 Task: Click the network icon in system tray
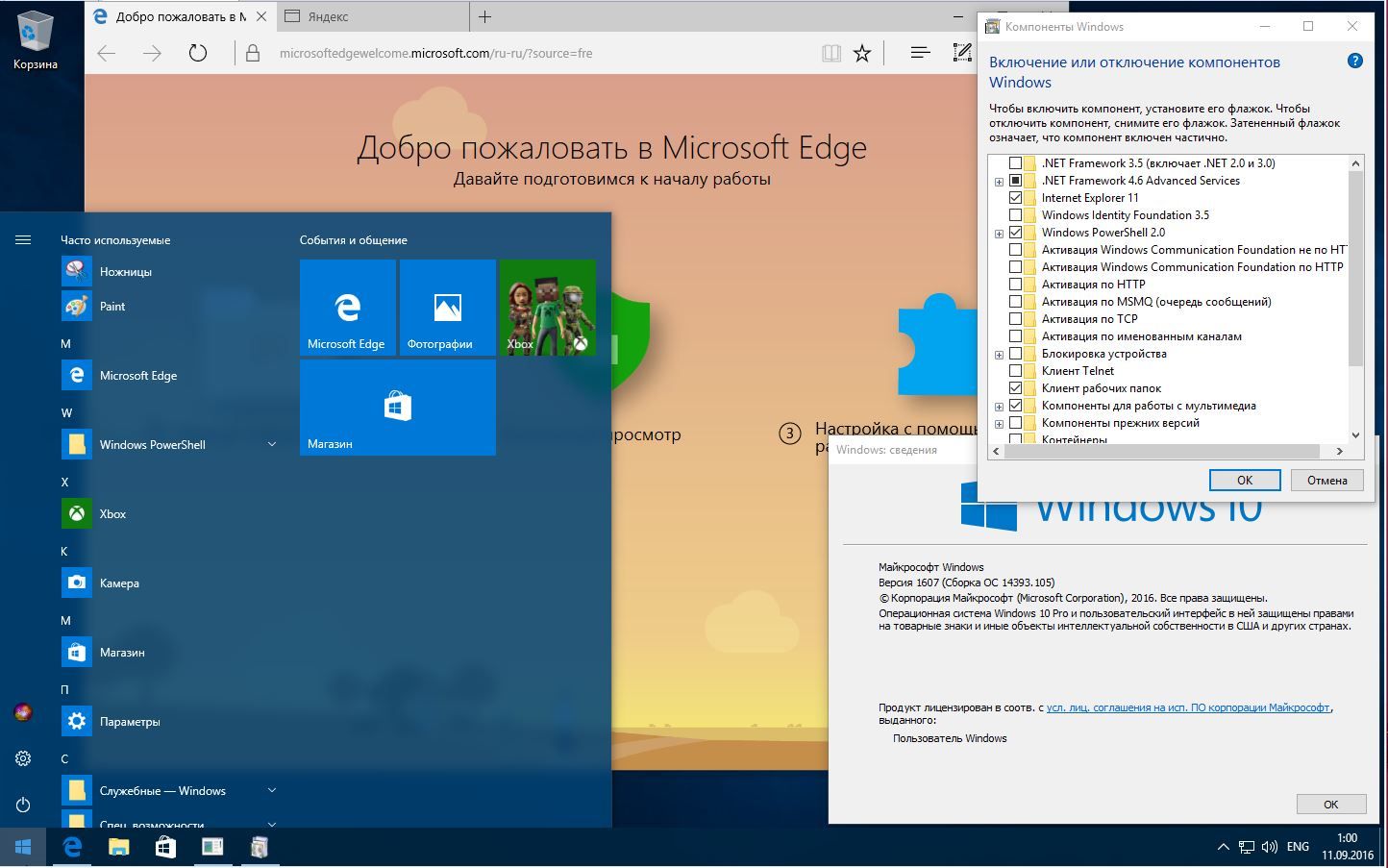(x=1246, y=847)
